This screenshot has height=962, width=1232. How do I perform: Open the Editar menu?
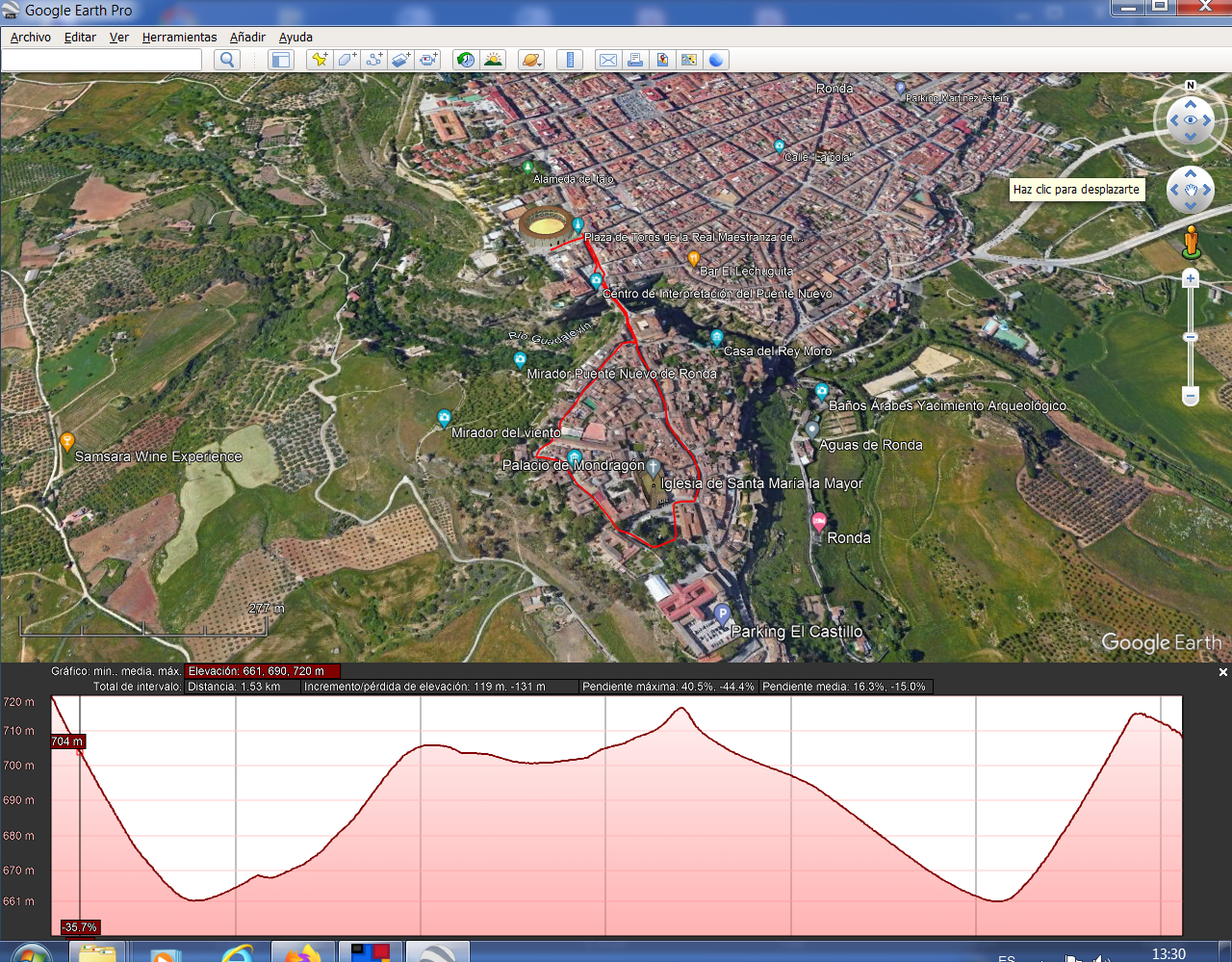[80, 37]
